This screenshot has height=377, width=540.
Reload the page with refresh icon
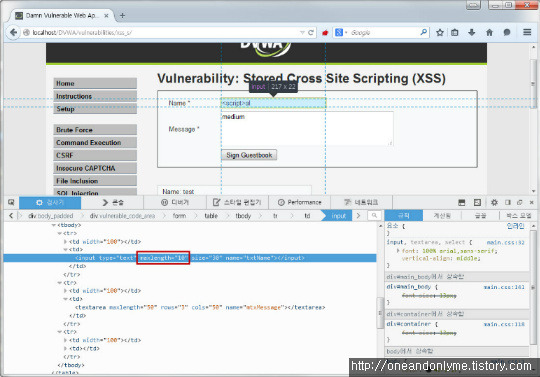pos(311,32)
